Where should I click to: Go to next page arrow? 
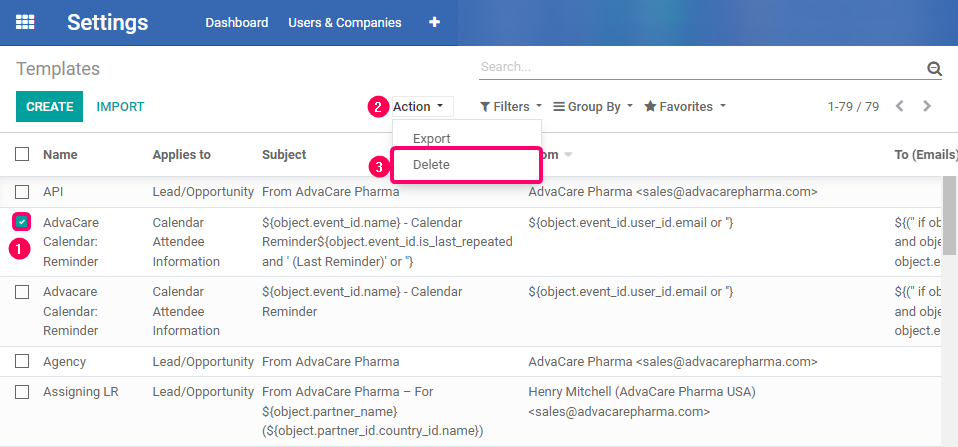click(927, 106)
